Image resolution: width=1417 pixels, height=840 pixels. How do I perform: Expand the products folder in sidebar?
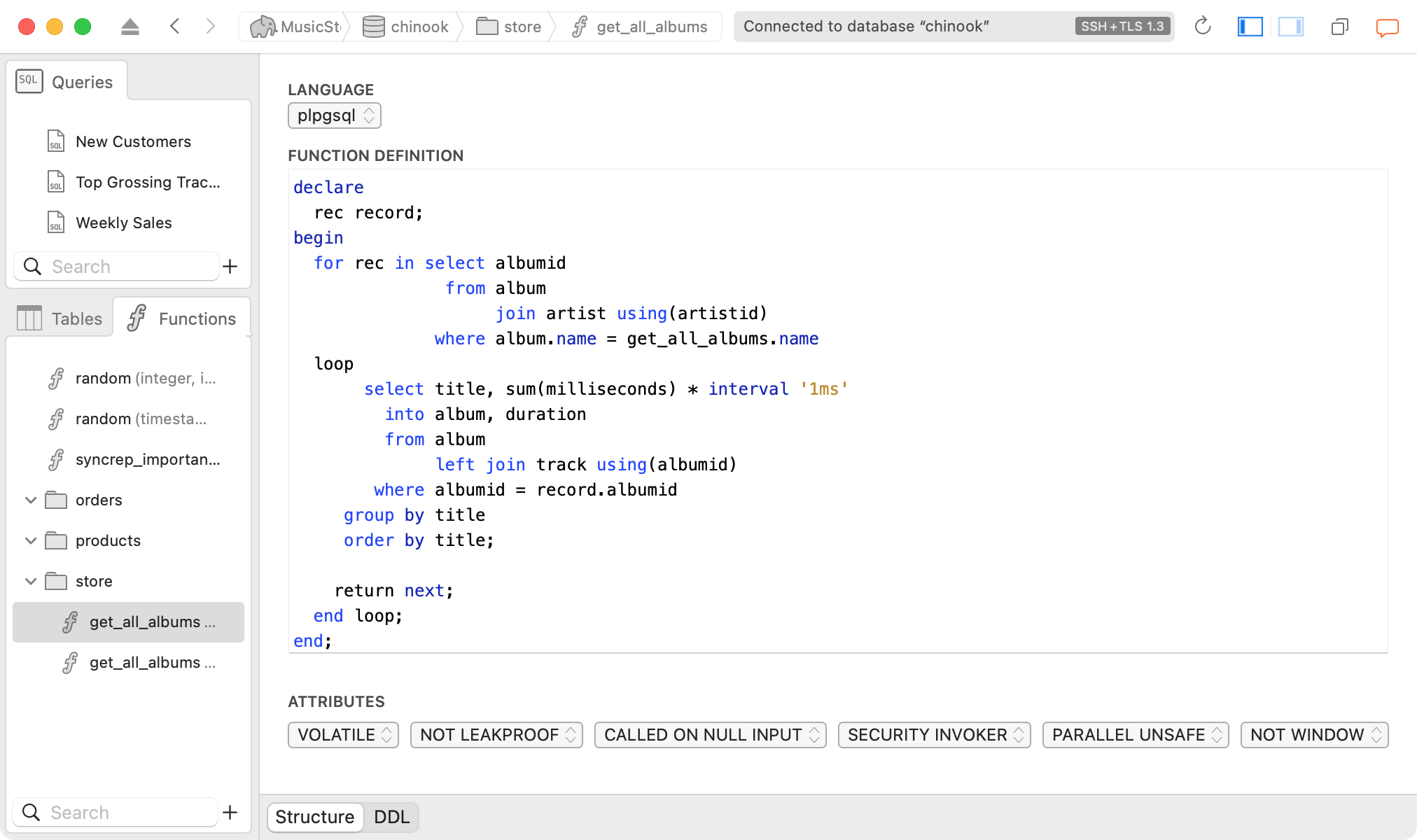click(x=30, y=540)
